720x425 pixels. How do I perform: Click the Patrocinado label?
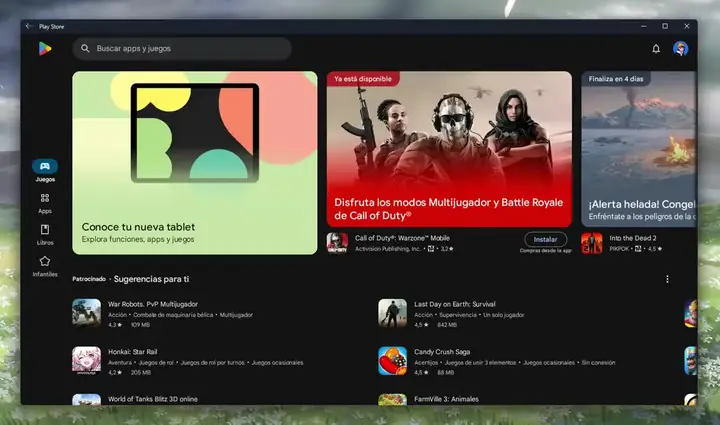point(89,279)
